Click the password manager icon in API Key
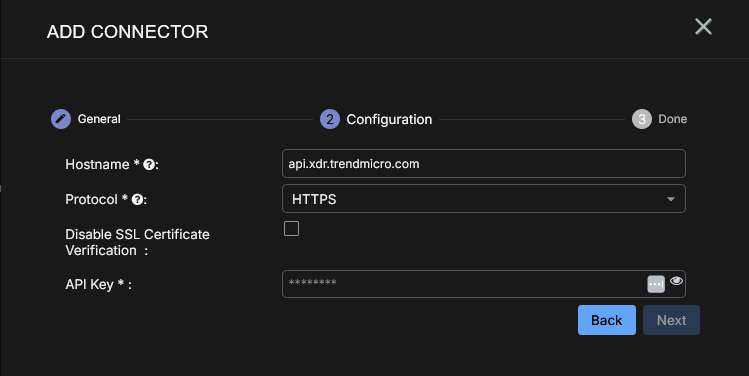Image resolution: width=749 pixels, height=376 pixels. tap(656, 284)
